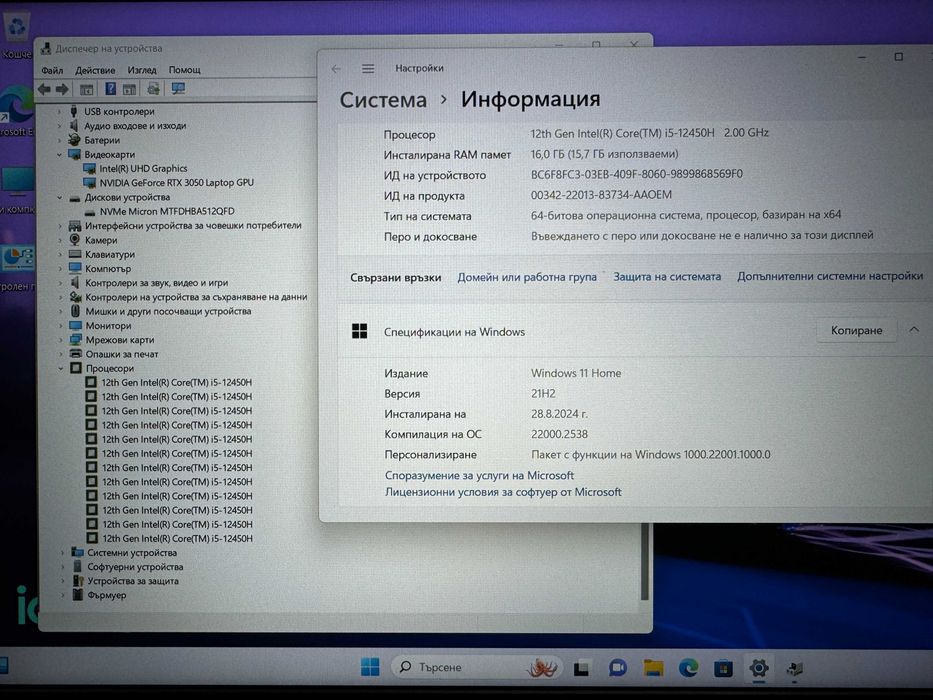Select Мишки и други посочващи устройства
The width and height of the screenshot is (933, 700).
(x=168, y=311)
